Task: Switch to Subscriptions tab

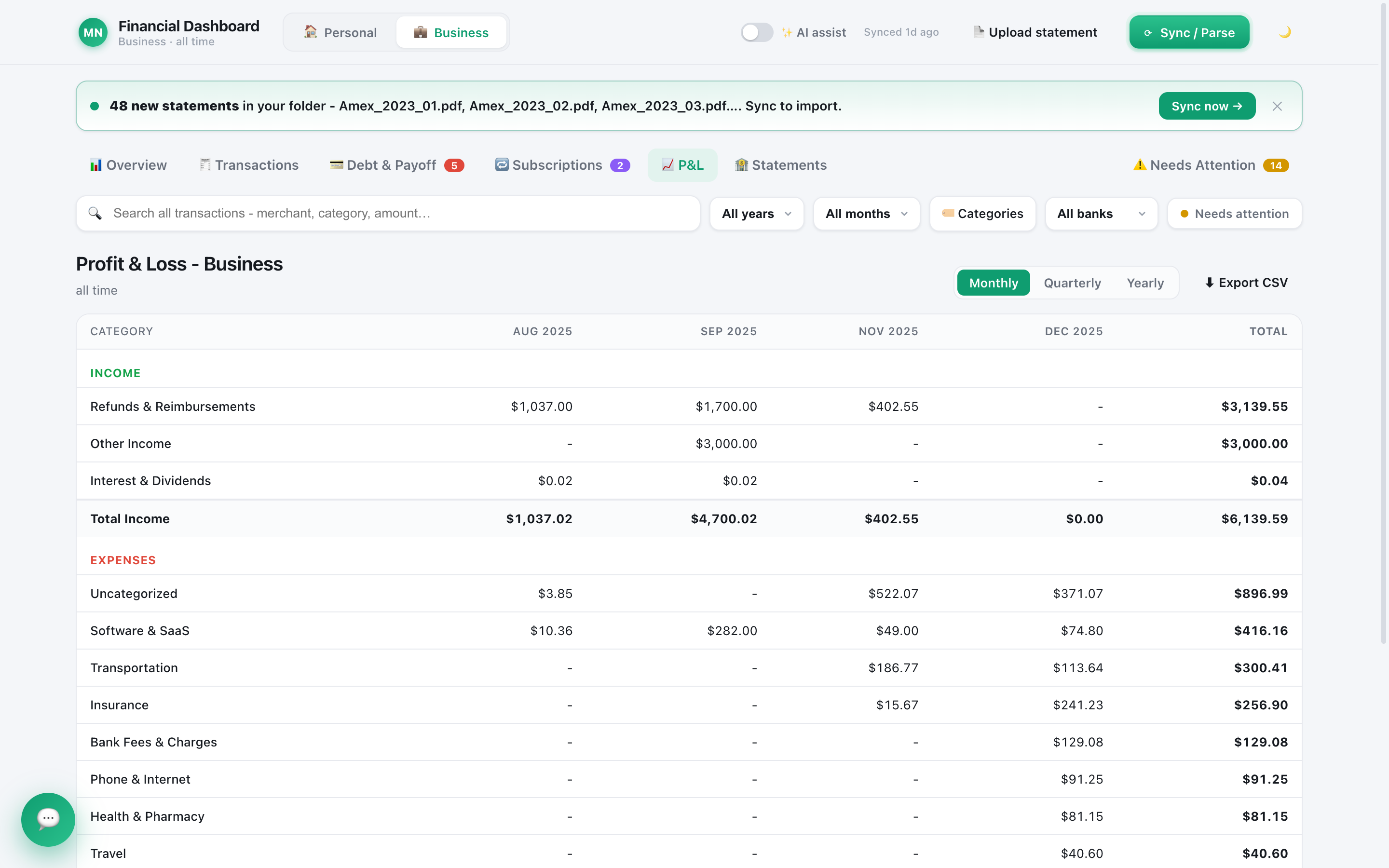Action: tap(562, 165)
